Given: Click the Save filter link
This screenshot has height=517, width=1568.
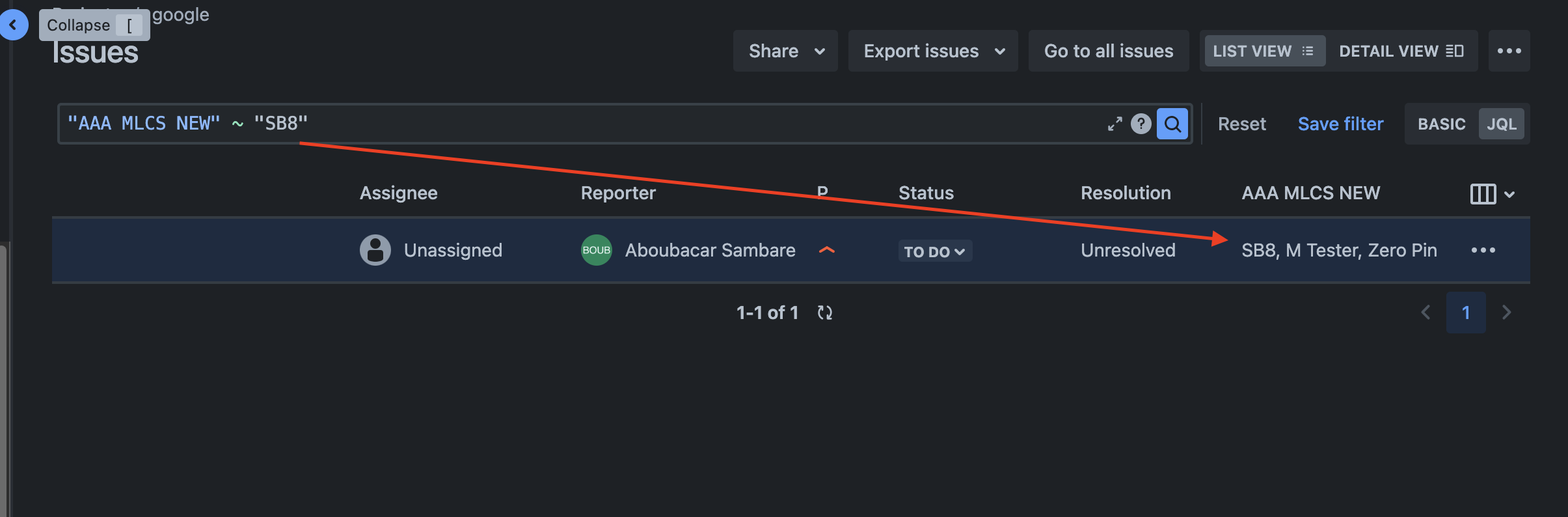Looking at the screenshot, I should pyautogui.click(x=1340, y=124).
